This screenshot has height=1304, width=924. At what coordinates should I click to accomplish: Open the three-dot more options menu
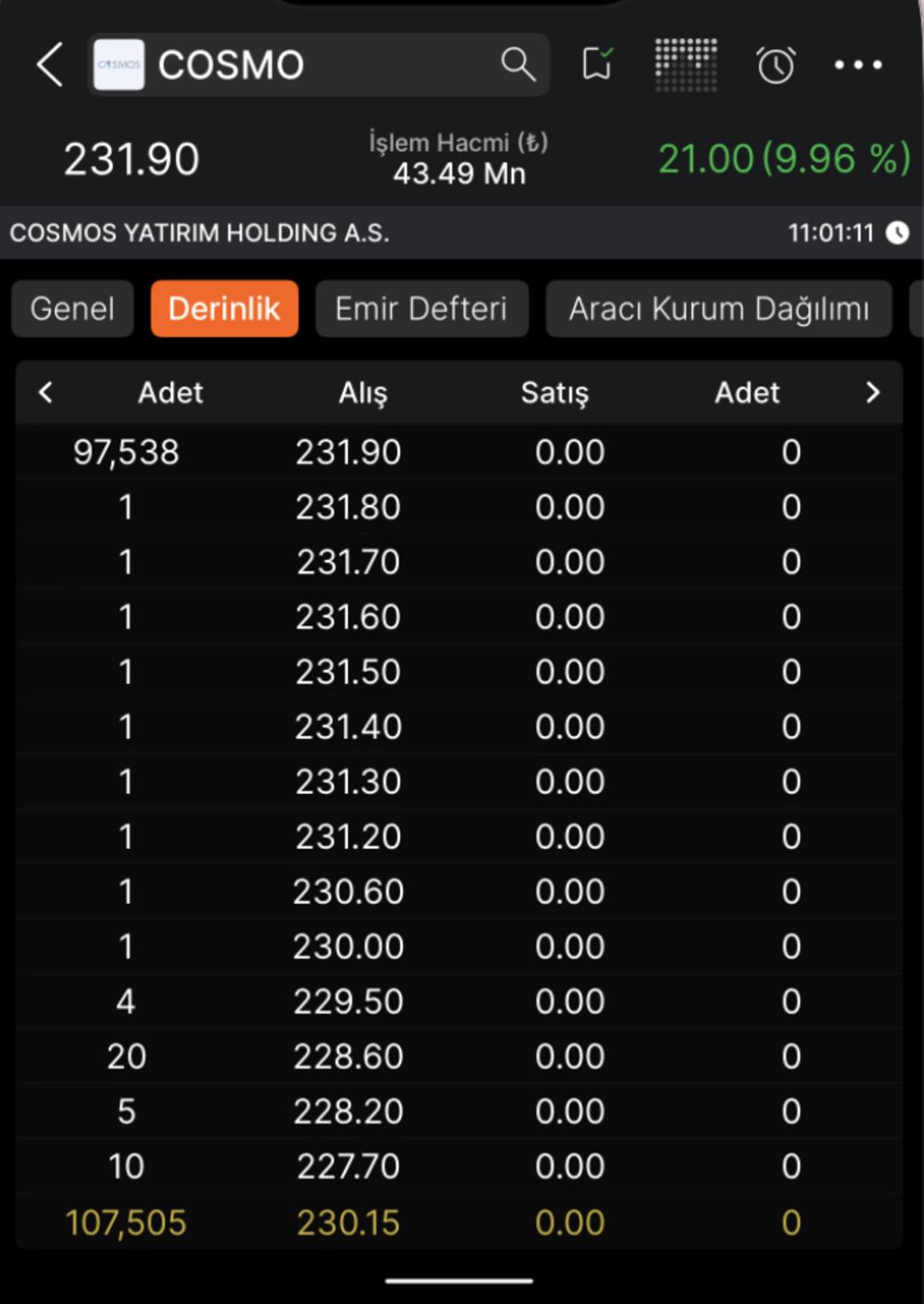click(857, 65)
